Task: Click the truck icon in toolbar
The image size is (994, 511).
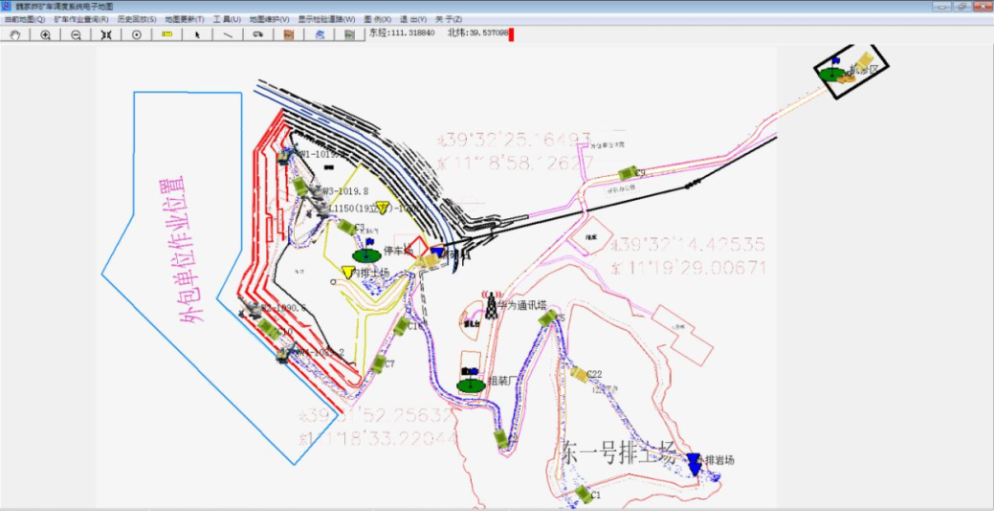Action: (x=258, y=34)
